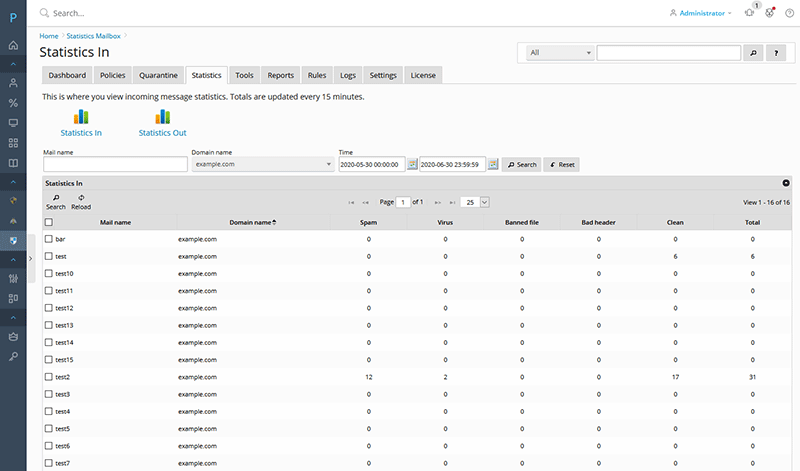Open the Domain name example.com dropdown
The image size is (800, 471).
263,164
